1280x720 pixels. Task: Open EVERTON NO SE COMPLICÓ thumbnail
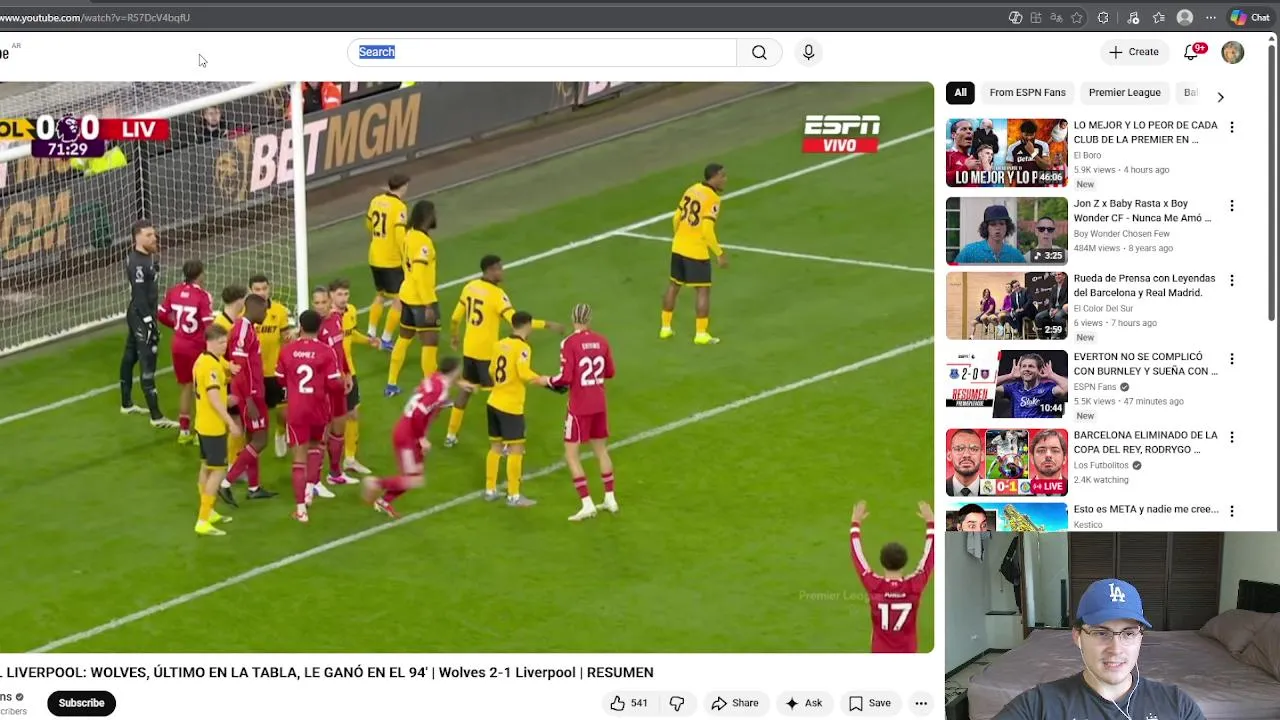coord(1007,384)
